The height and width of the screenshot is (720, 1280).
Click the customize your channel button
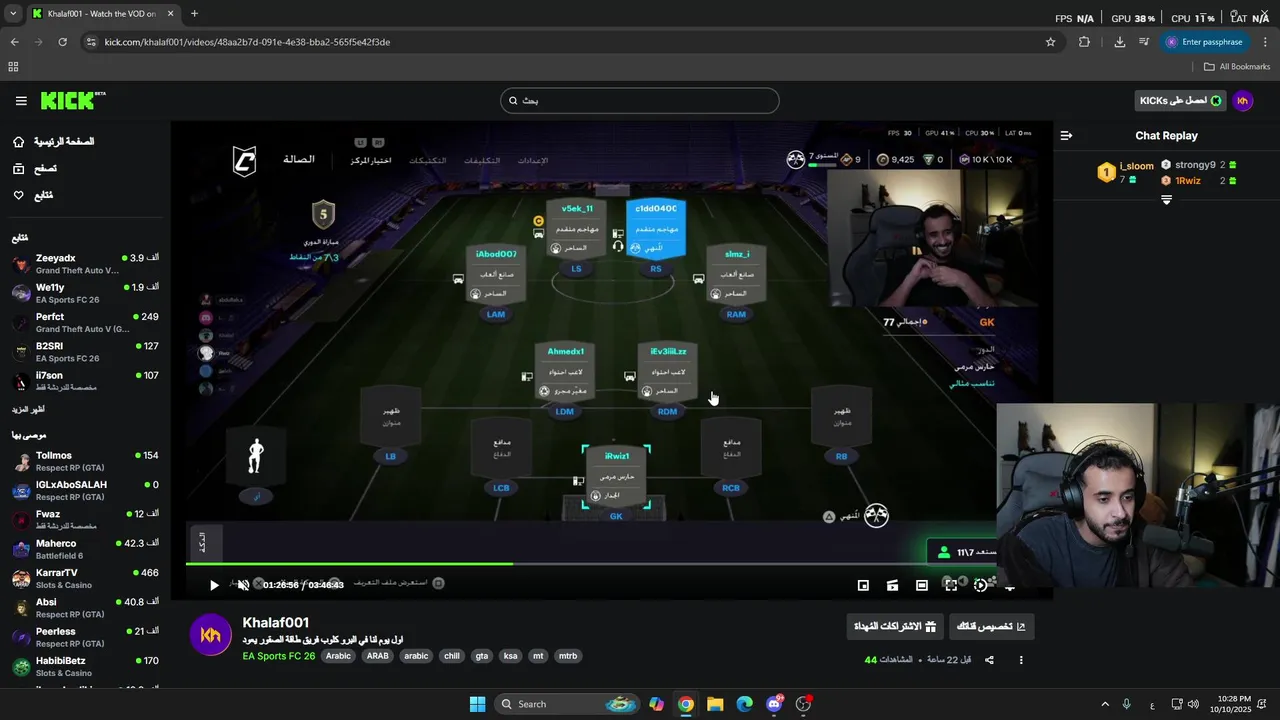tap(991, 627)
